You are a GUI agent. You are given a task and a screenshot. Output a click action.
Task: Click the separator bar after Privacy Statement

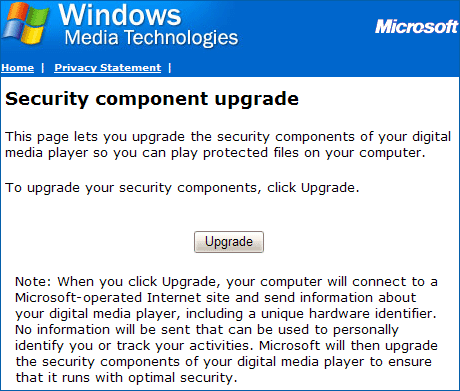pos(170,68)
